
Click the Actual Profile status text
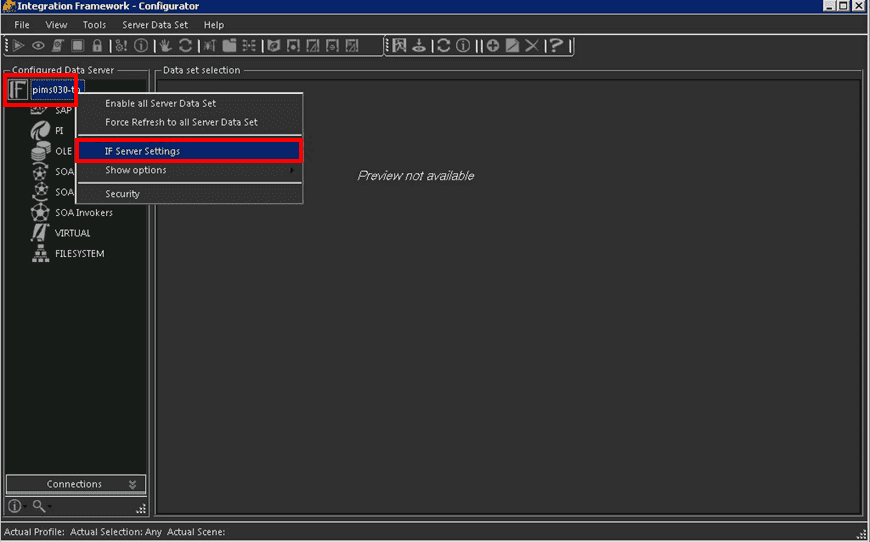pyautogui.click(x=34, y=531)
